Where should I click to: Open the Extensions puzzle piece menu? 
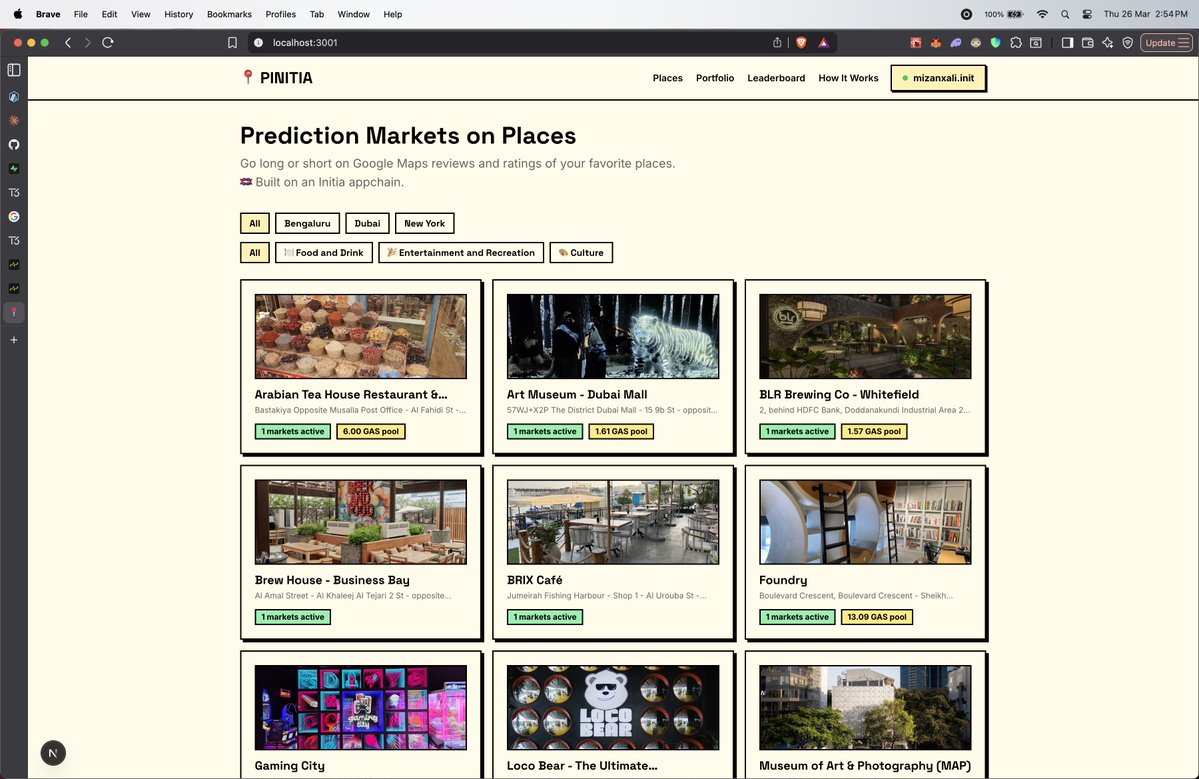tap(1015, 43)
